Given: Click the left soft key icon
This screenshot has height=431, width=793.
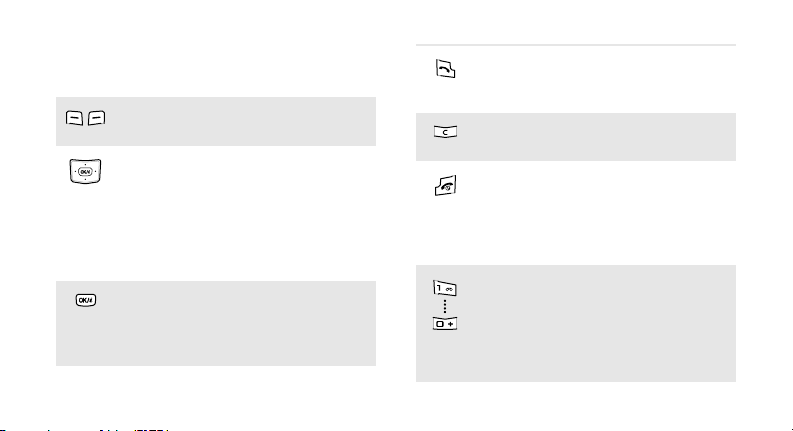Looking at the screenshot, I should coord(74,118).
